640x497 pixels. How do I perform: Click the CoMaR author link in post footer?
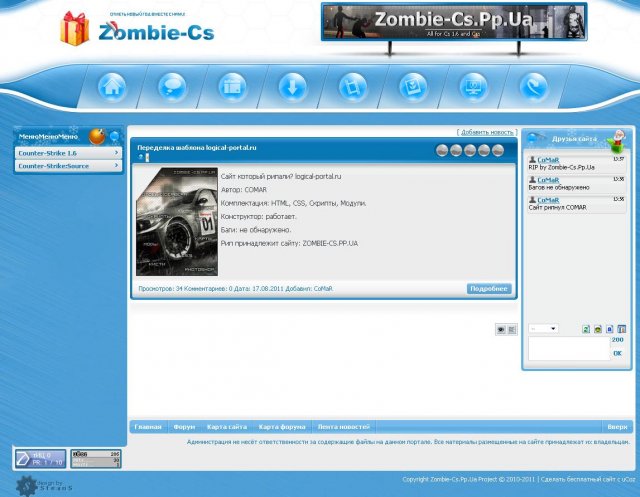point(323,288)
